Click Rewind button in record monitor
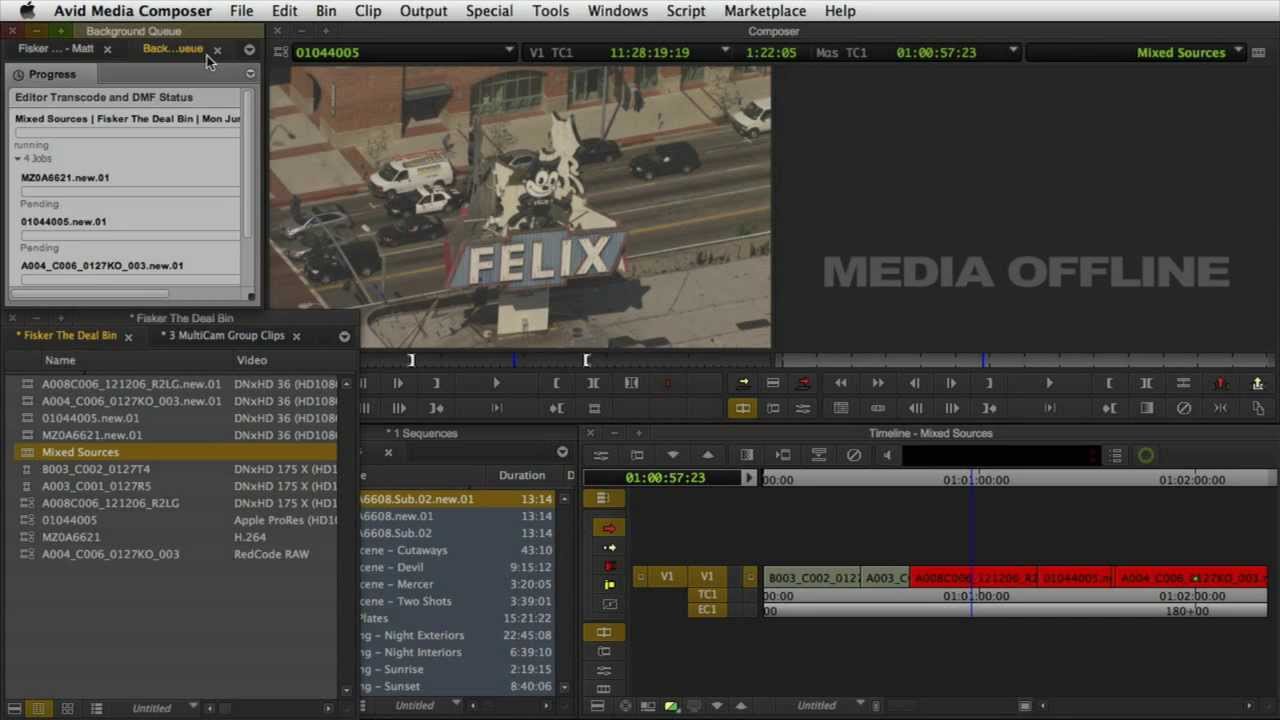This screenshot has width=1280, height=720. click(x=841, y=383)
